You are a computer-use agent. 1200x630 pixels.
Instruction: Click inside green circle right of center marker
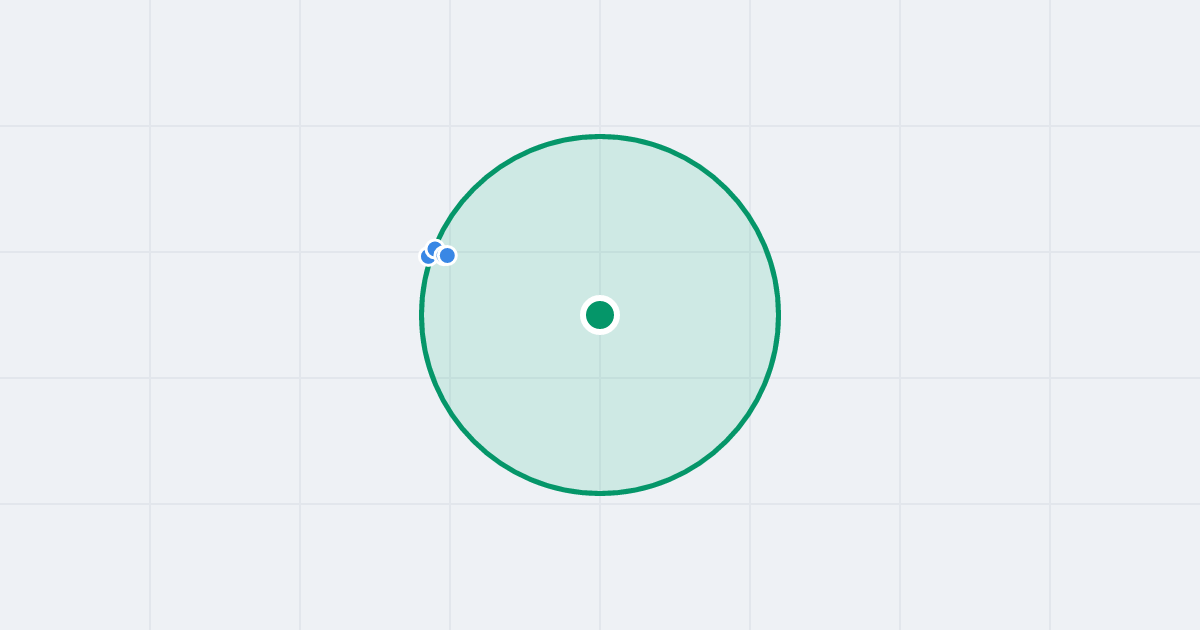point(690,315)
